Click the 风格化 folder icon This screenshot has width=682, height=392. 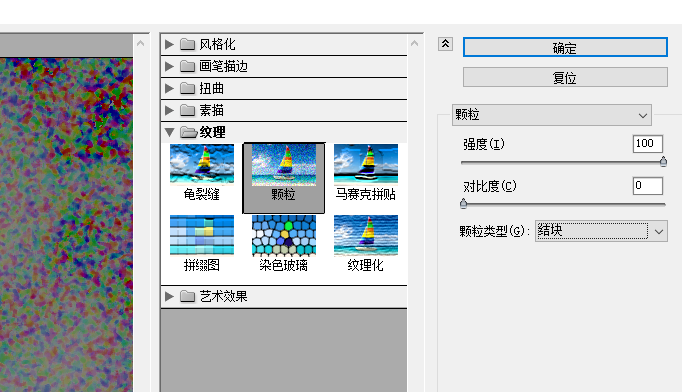[x=187, y=44]
